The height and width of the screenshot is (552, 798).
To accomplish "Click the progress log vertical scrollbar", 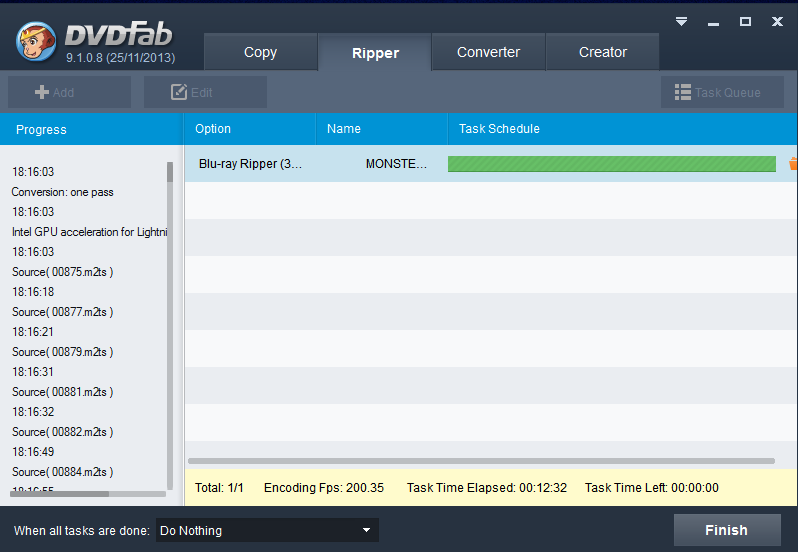I will pyautogui.click(x=170, y=326).
